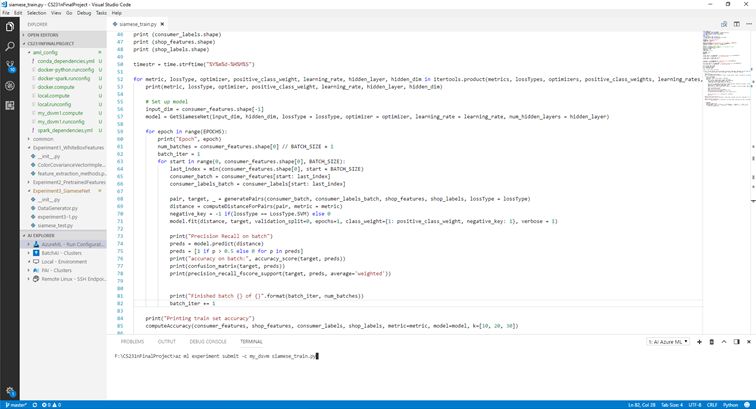The image size is (756, 409).
Task: Click the code minimap overview
Action: pos(726,68)
